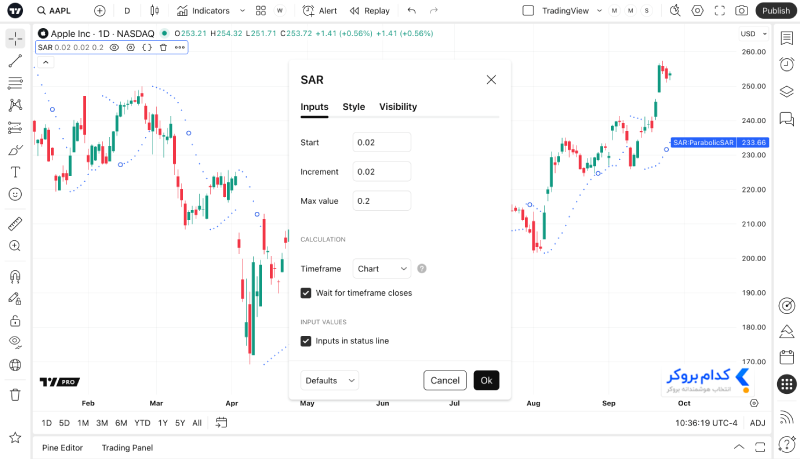Collapse the indicator legend arrow
The height and width of the screenshot is (459, 800).
pyautogui.click(x=45, y=62)
